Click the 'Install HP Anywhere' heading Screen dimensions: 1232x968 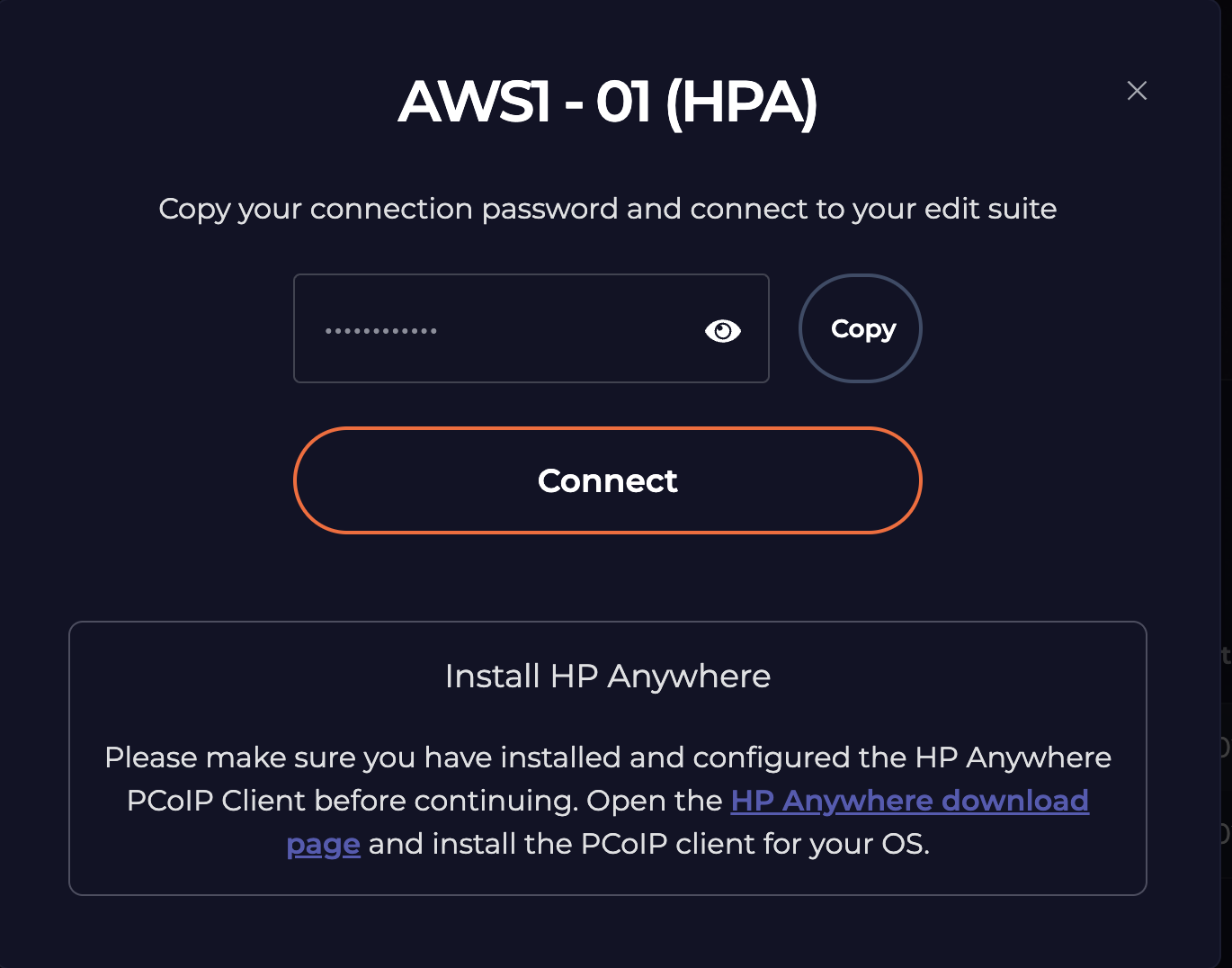608,677
